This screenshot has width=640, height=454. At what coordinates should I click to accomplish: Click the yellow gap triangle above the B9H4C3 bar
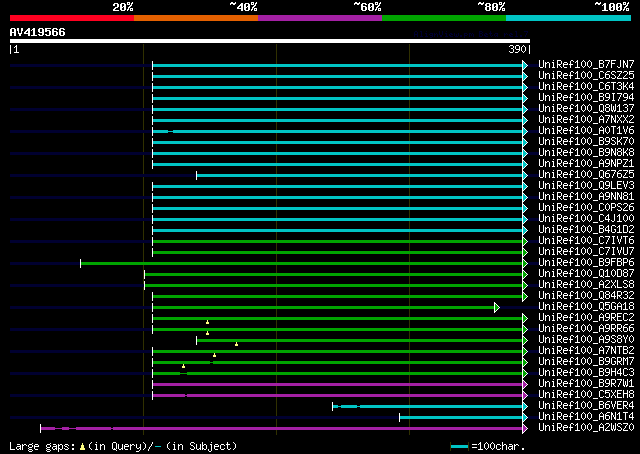point(183,366)
